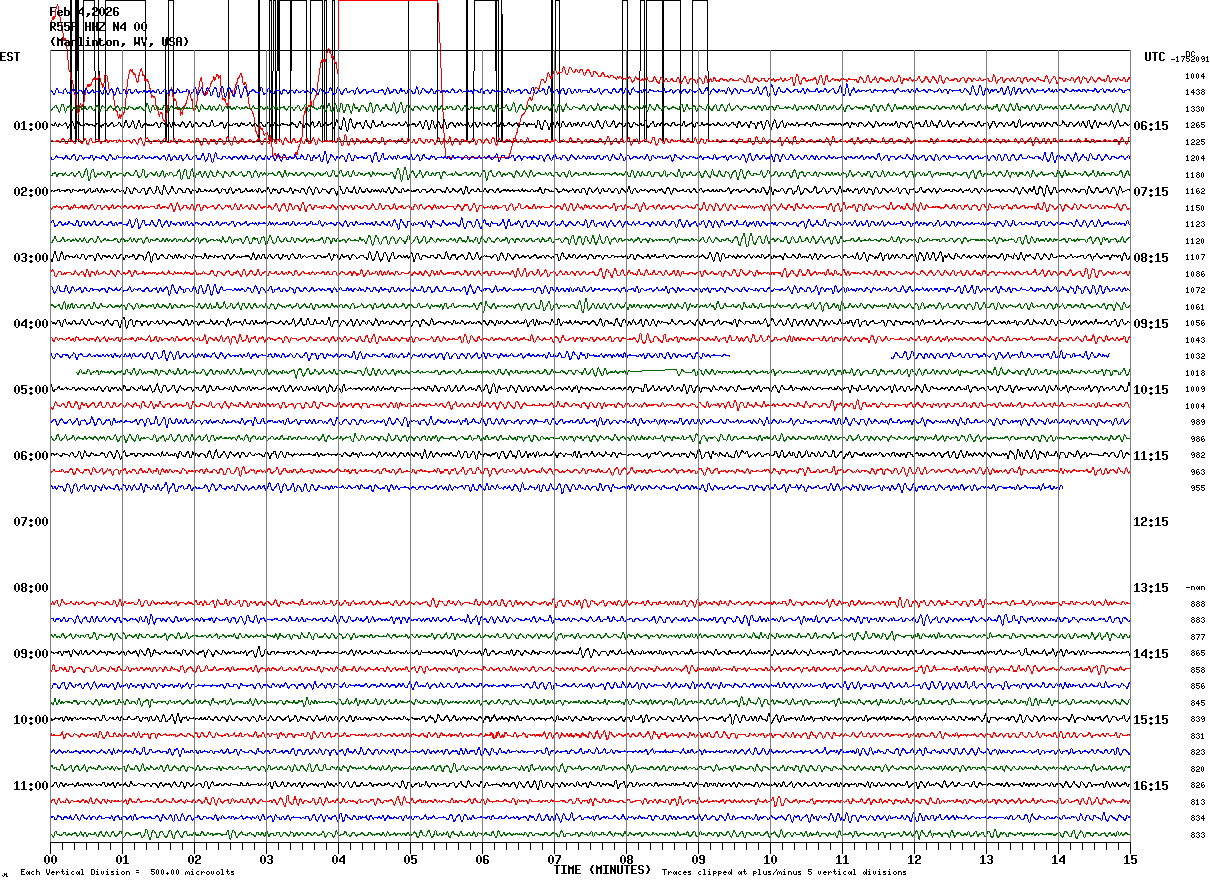1210x886 pixels.
Task: Select the 12:15 UTC time label
Action: 1150,522
